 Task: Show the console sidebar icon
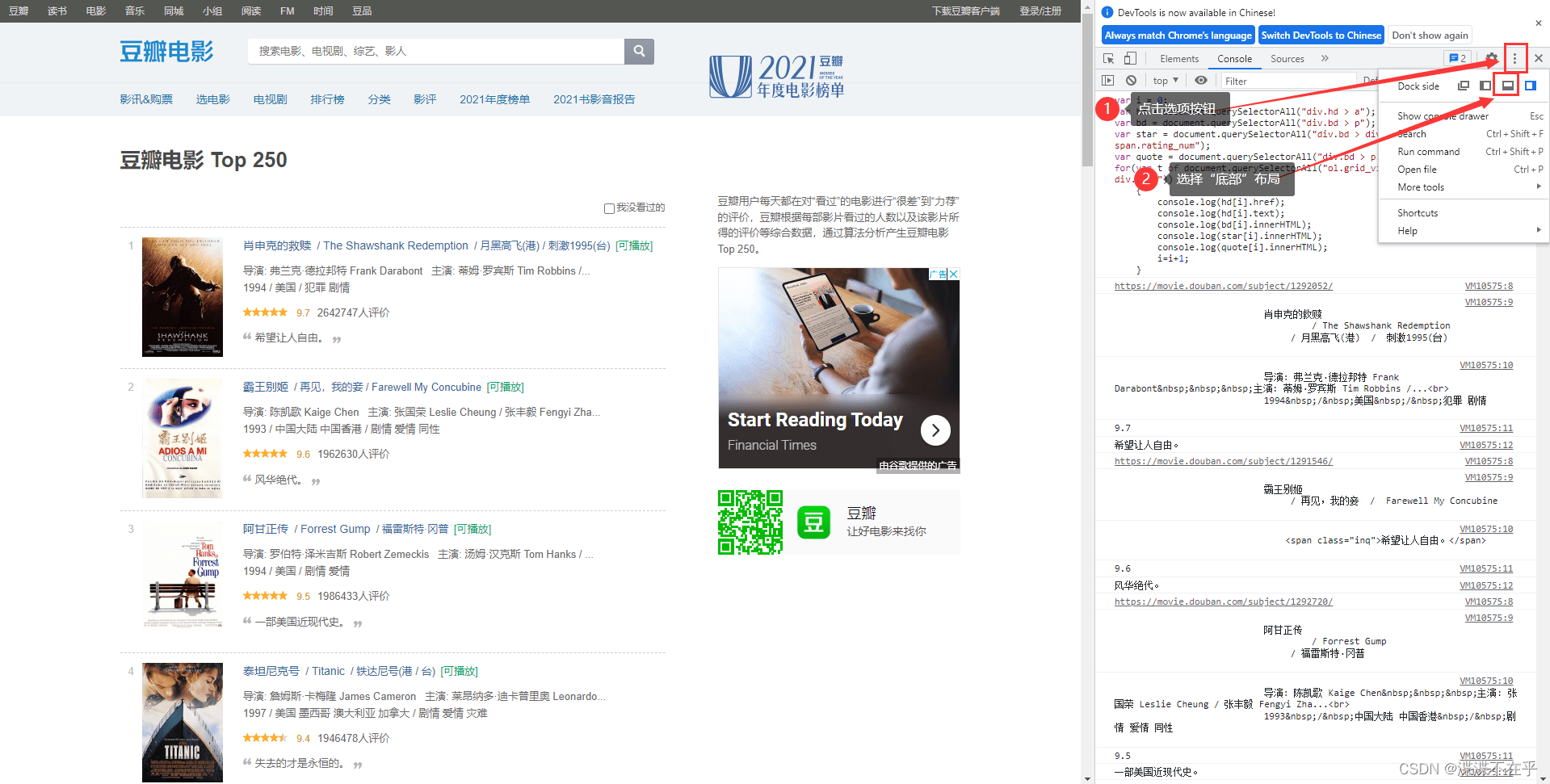(1108, 81)
